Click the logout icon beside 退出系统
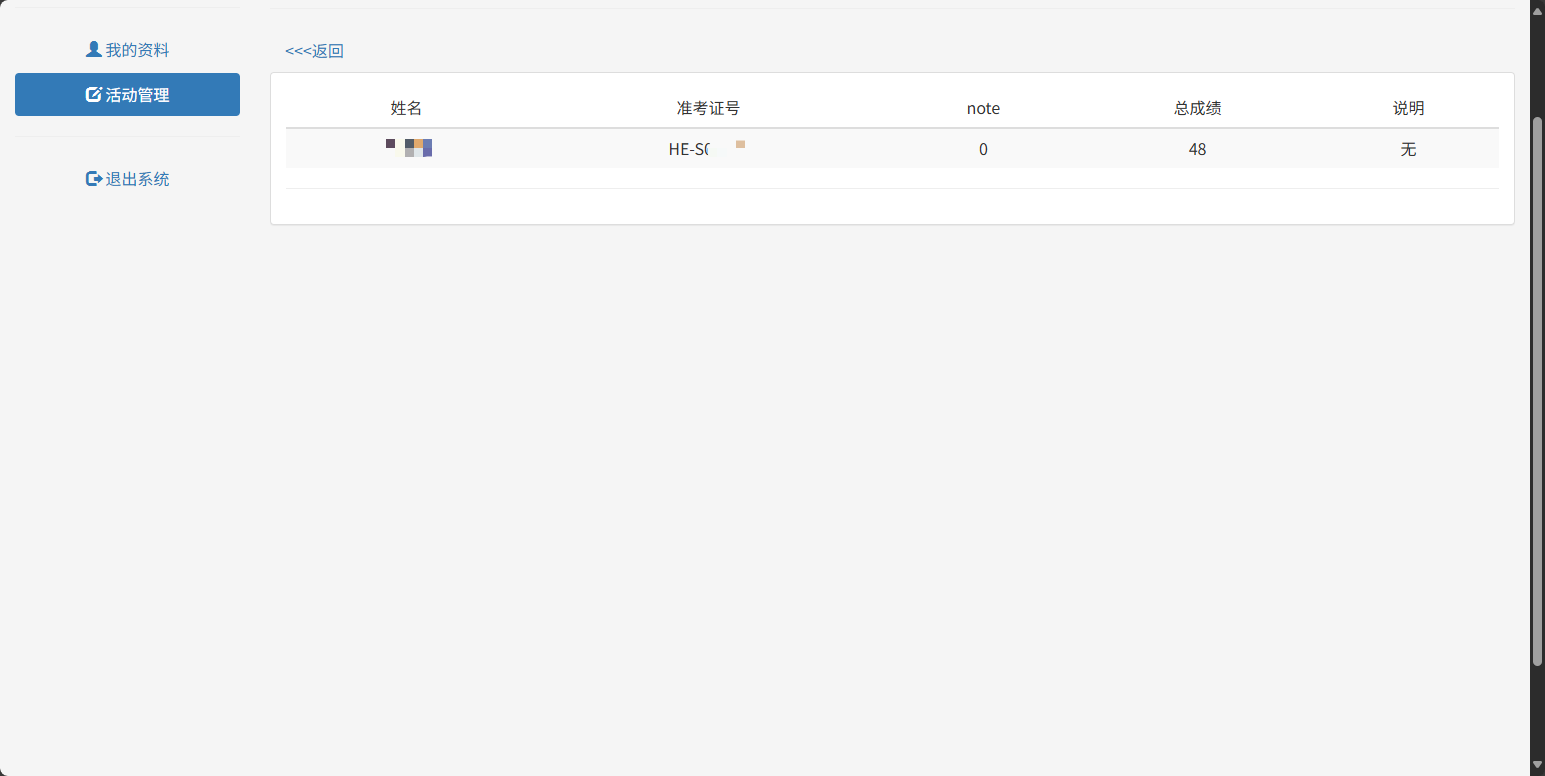Viewport: 1545px width, 776px height. click(94, 179)
